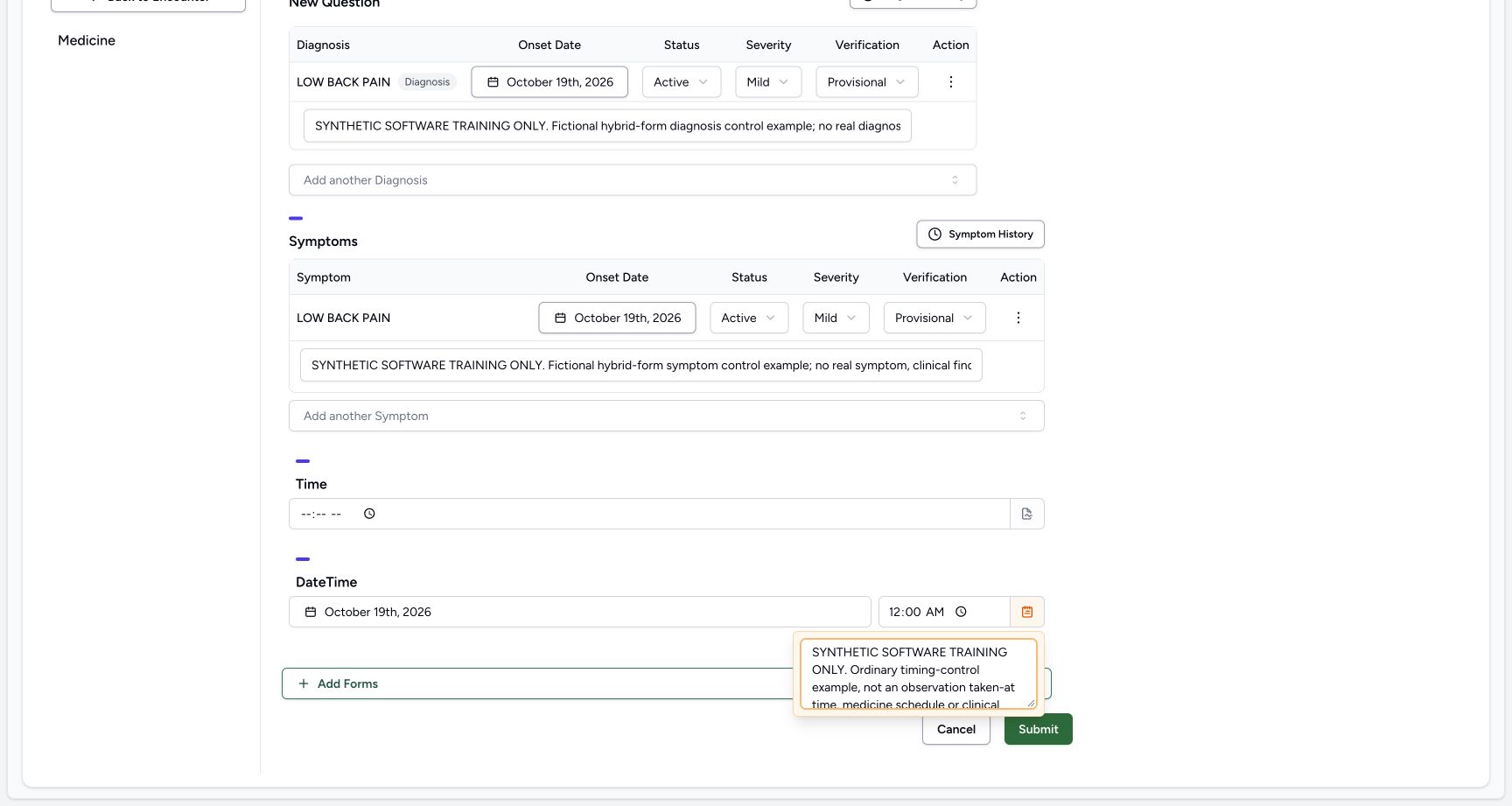Open diagnosis Verification dropdown showing Provisional
The height and width of the screenshot is (806, 1512).
tap(867, 82)
